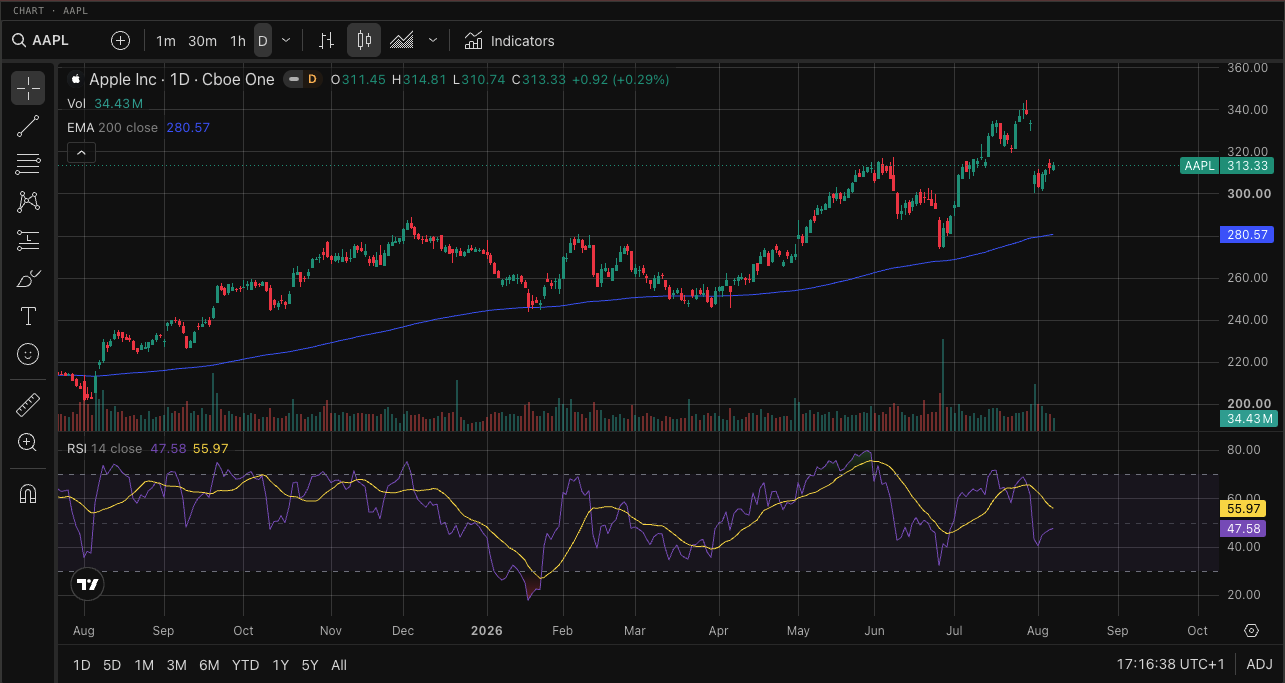This screenshot has height=683, width=1285.
Task: Click the RSI 14 close legend
Action: click(104, 448)
